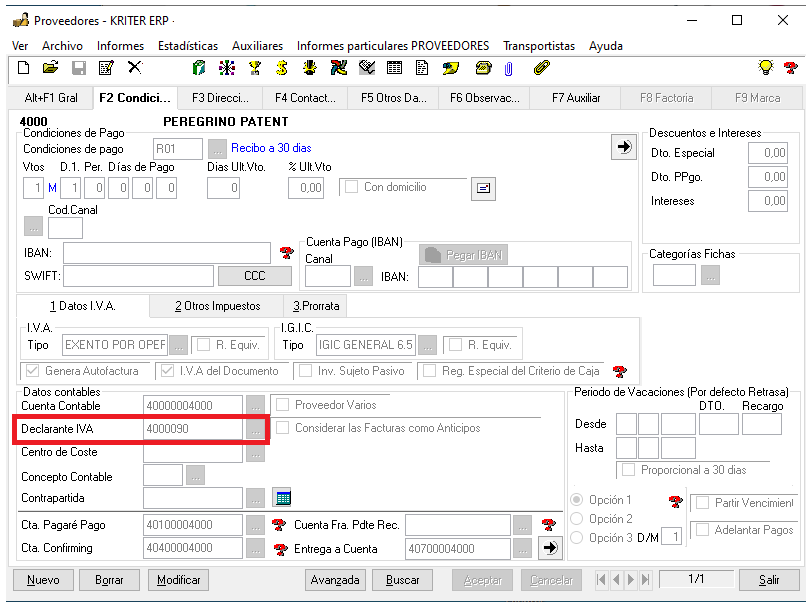
Task: Click help icon beside Reg. Especial del Criterio
Action: (619, 371)
